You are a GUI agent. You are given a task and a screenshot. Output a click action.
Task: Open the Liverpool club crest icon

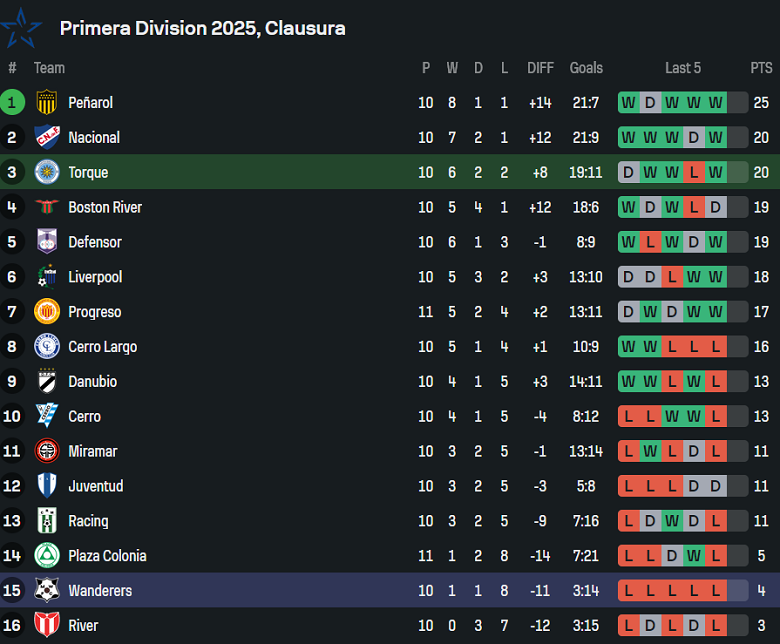(x=47, y=277)
